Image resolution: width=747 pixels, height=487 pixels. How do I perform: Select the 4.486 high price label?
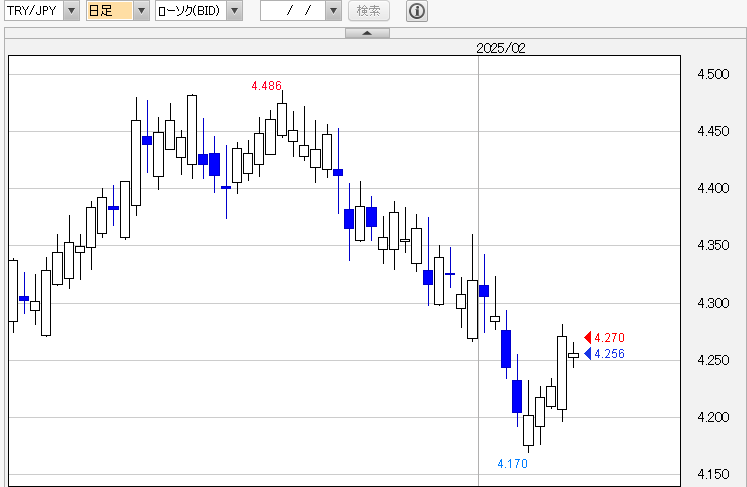pyautogui.click(x=266, y=86)
